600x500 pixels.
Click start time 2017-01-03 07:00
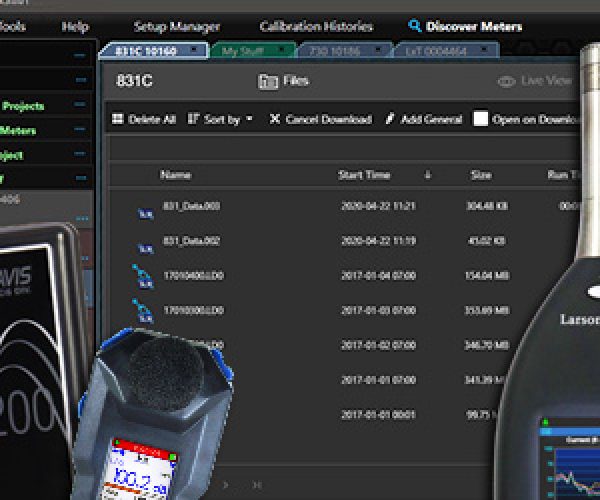click(x=378, y=310)
